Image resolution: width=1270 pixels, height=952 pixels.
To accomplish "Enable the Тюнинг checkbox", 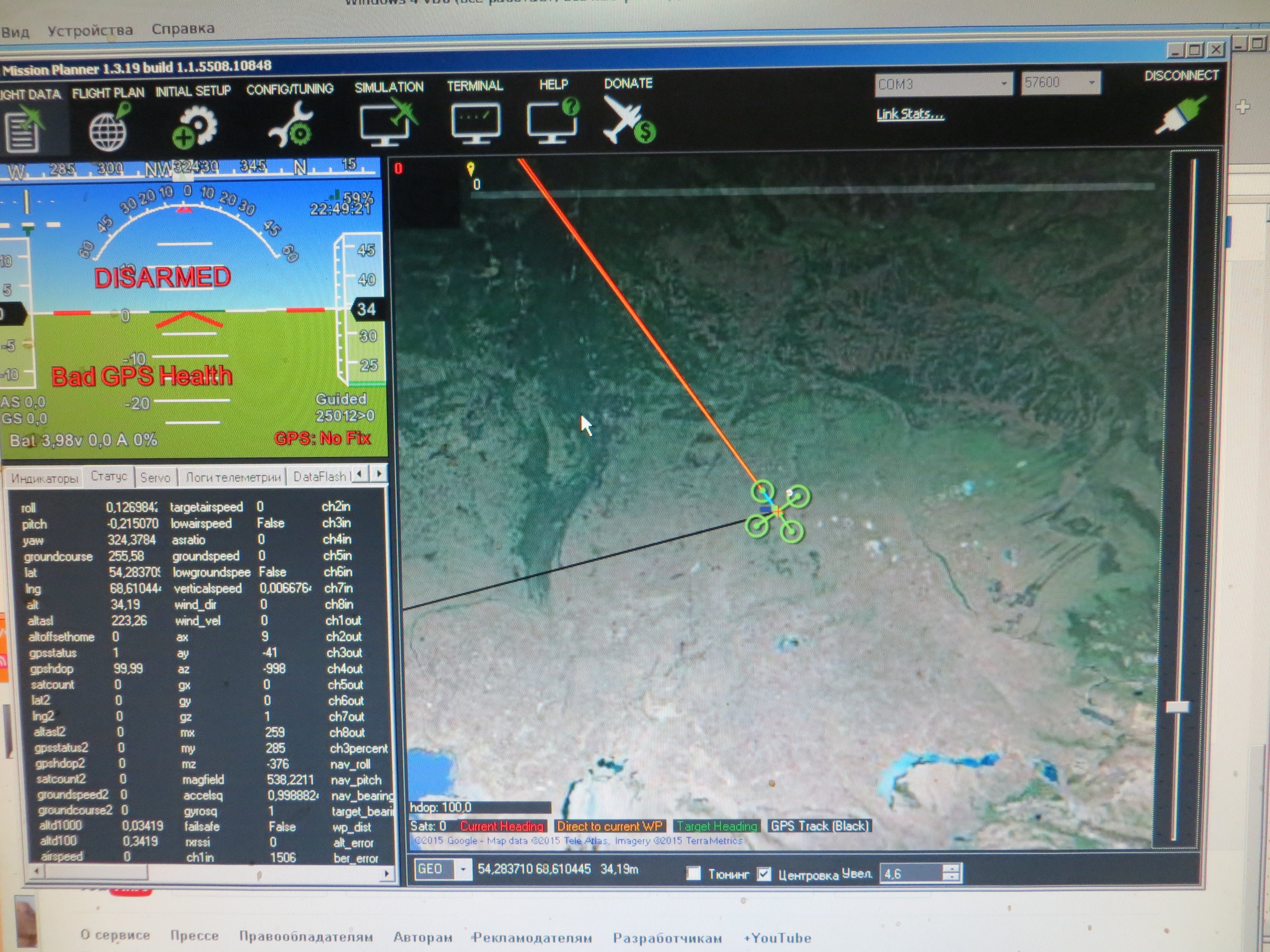I will point(693,873).
